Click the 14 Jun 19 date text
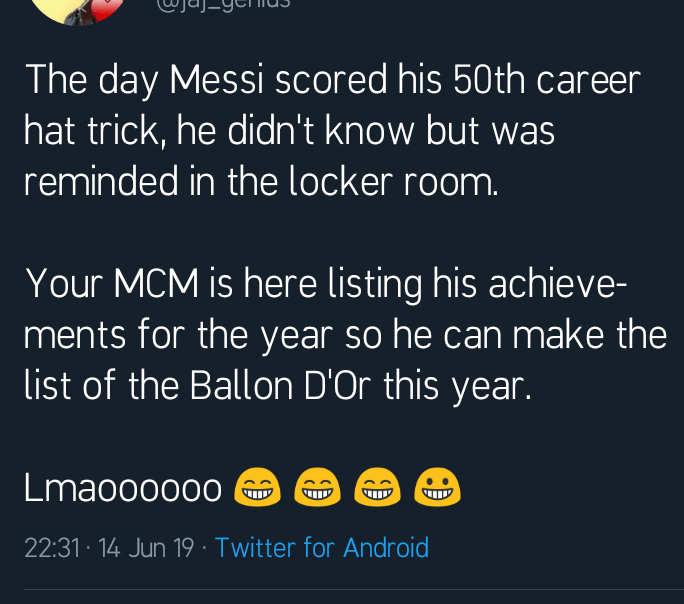 [x=146, y=548]
